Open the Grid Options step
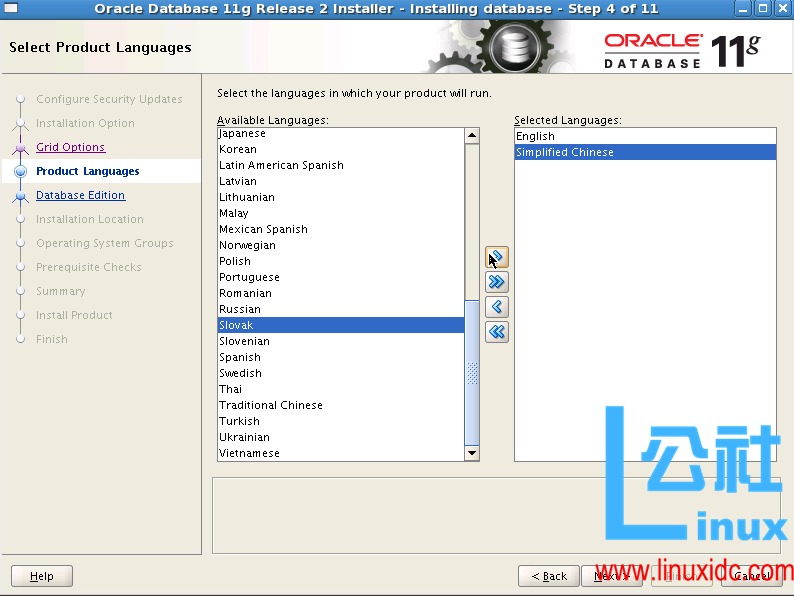Image resolution: width=794 pixels, height=596 pixels. tap(70, 147)
